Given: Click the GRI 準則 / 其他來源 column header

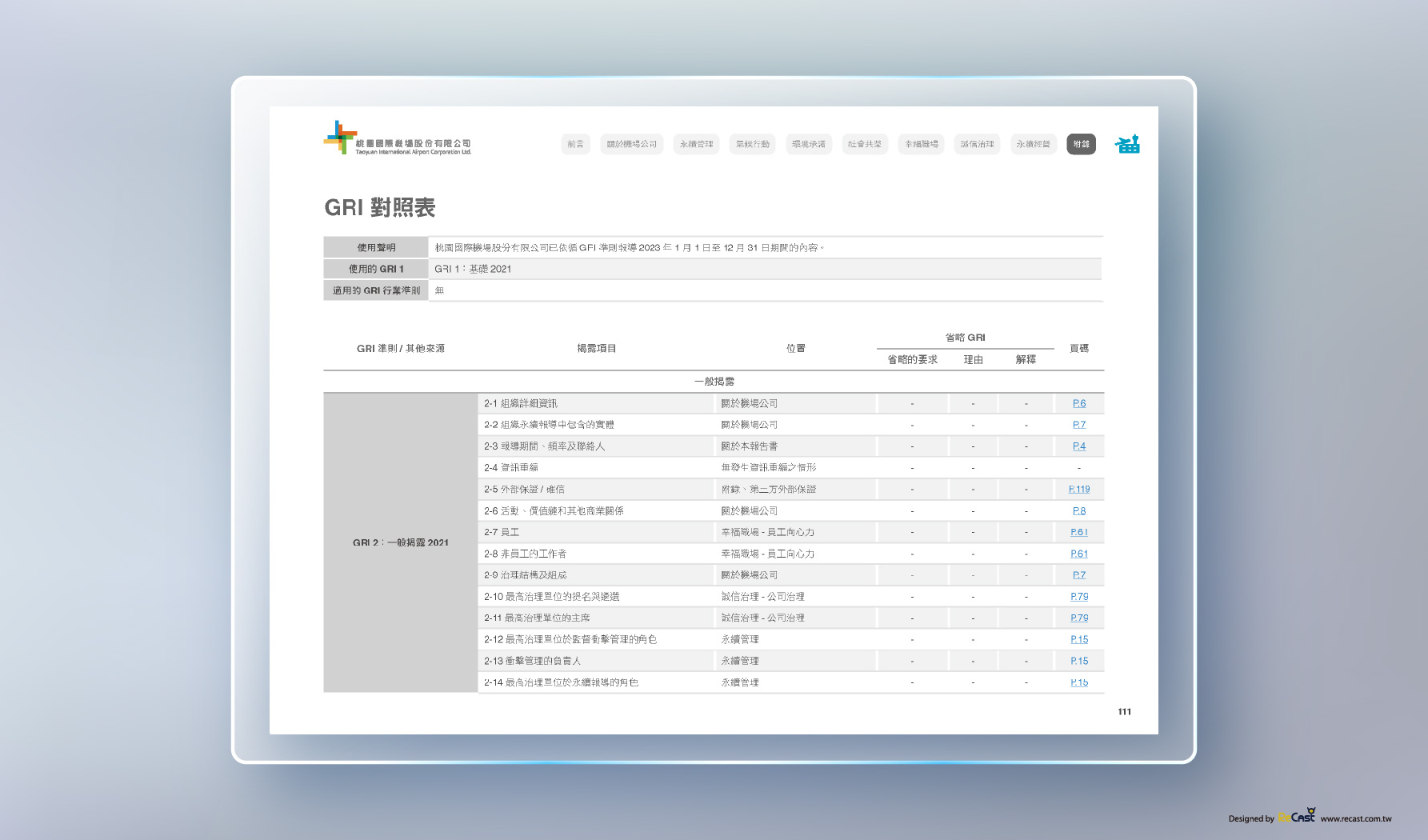Looking at the screenshot, I should 400,348.
